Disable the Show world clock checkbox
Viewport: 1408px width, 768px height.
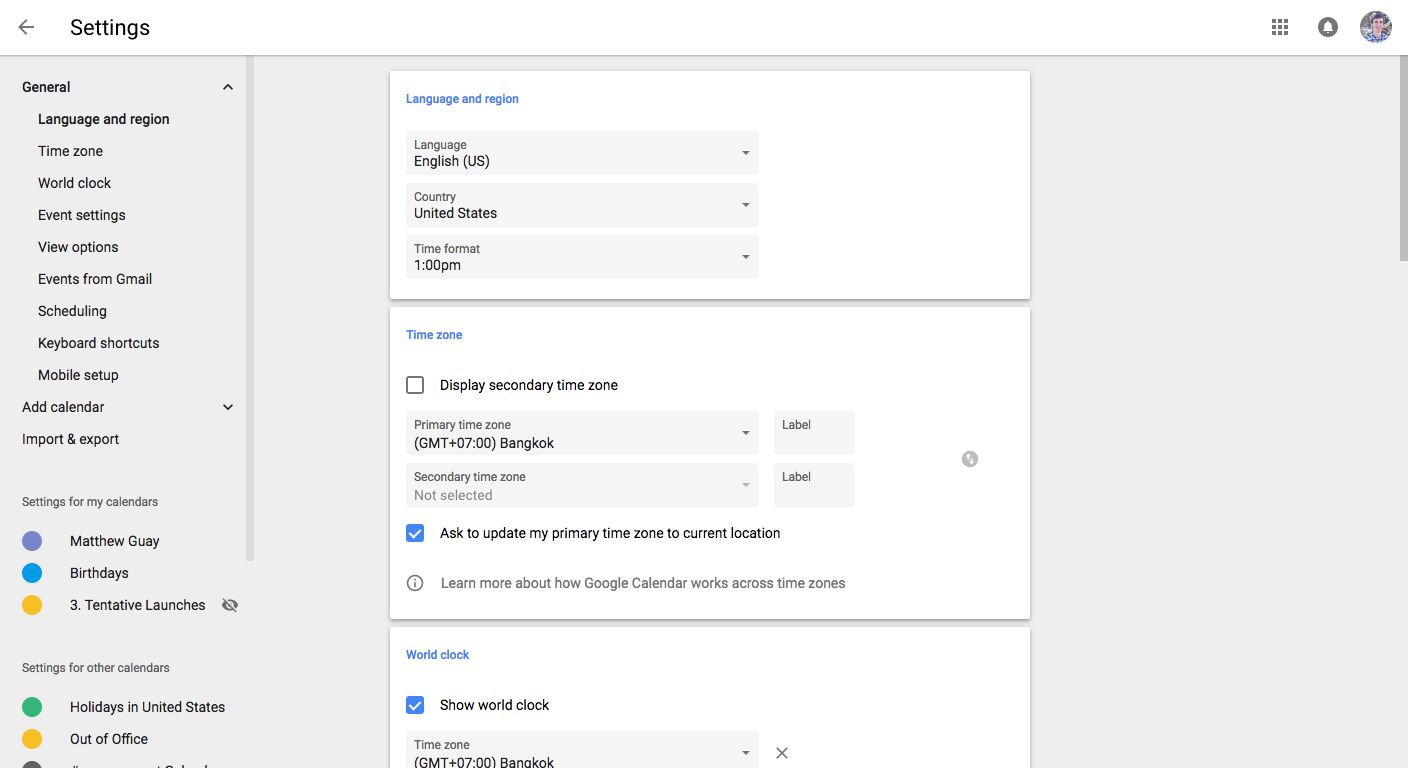click(x=415, y=705)
